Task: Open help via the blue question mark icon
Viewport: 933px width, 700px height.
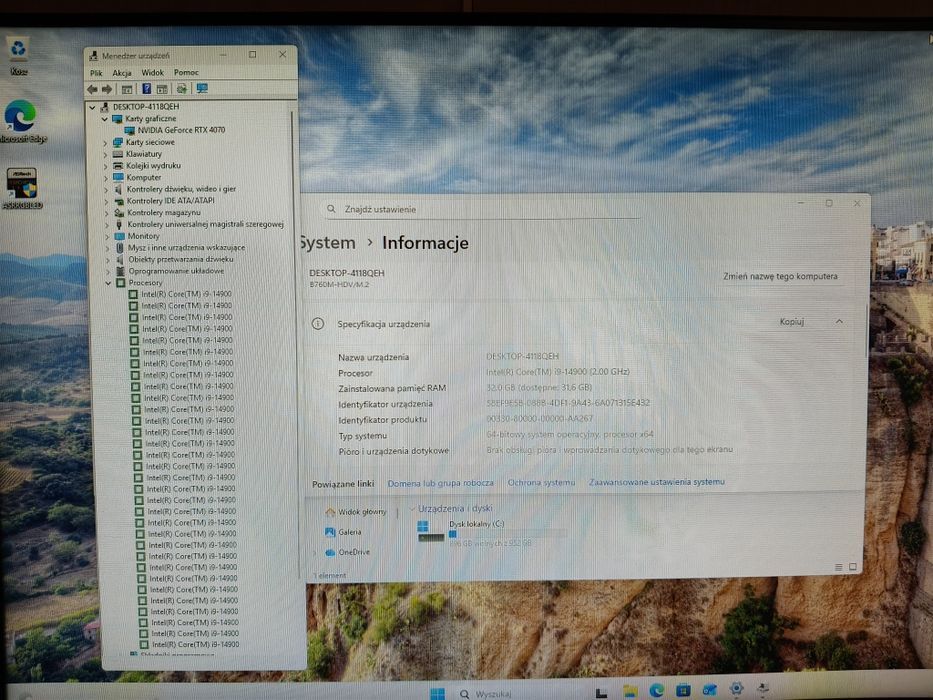Action: point(146,89)
